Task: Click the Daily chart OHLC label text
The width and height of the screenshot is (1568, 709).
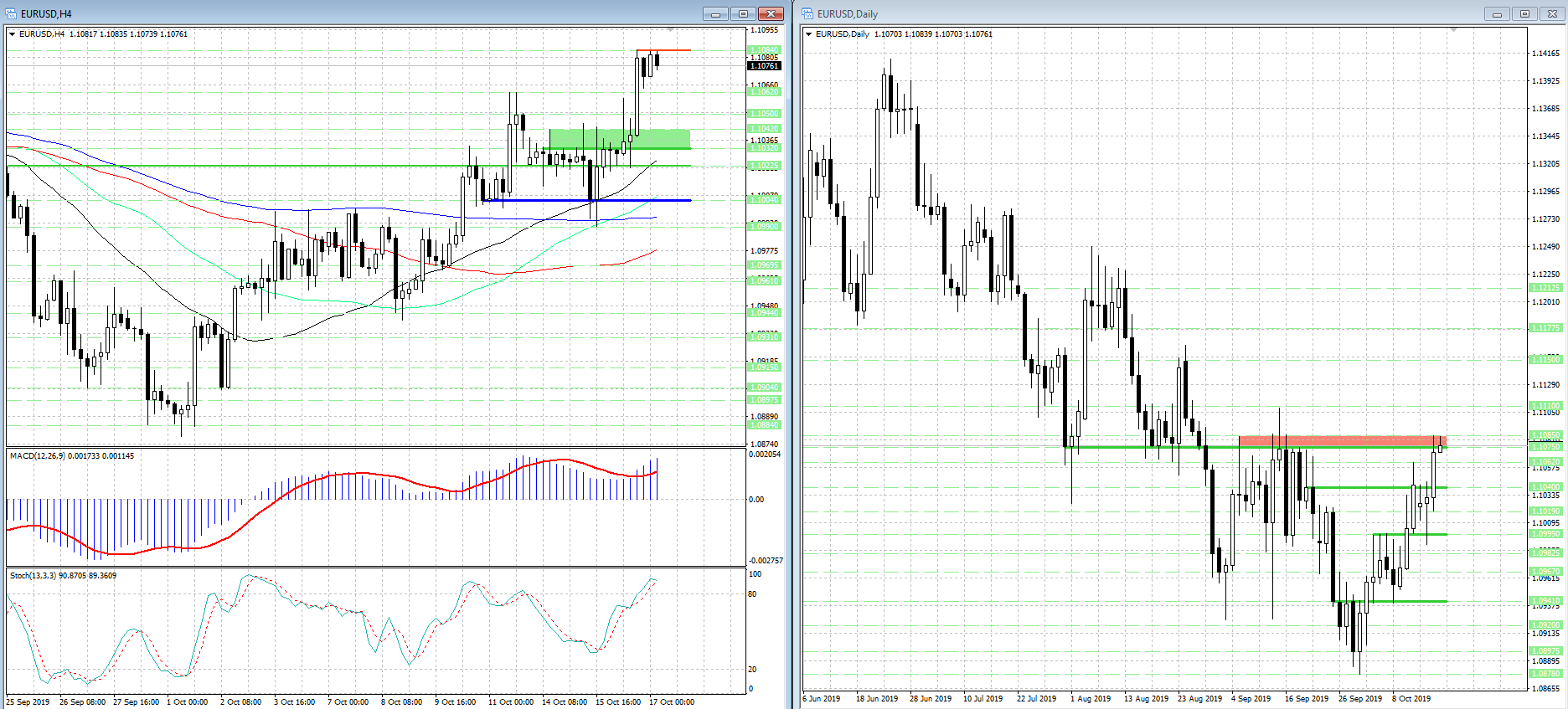Action: click(x=904, y=34)
